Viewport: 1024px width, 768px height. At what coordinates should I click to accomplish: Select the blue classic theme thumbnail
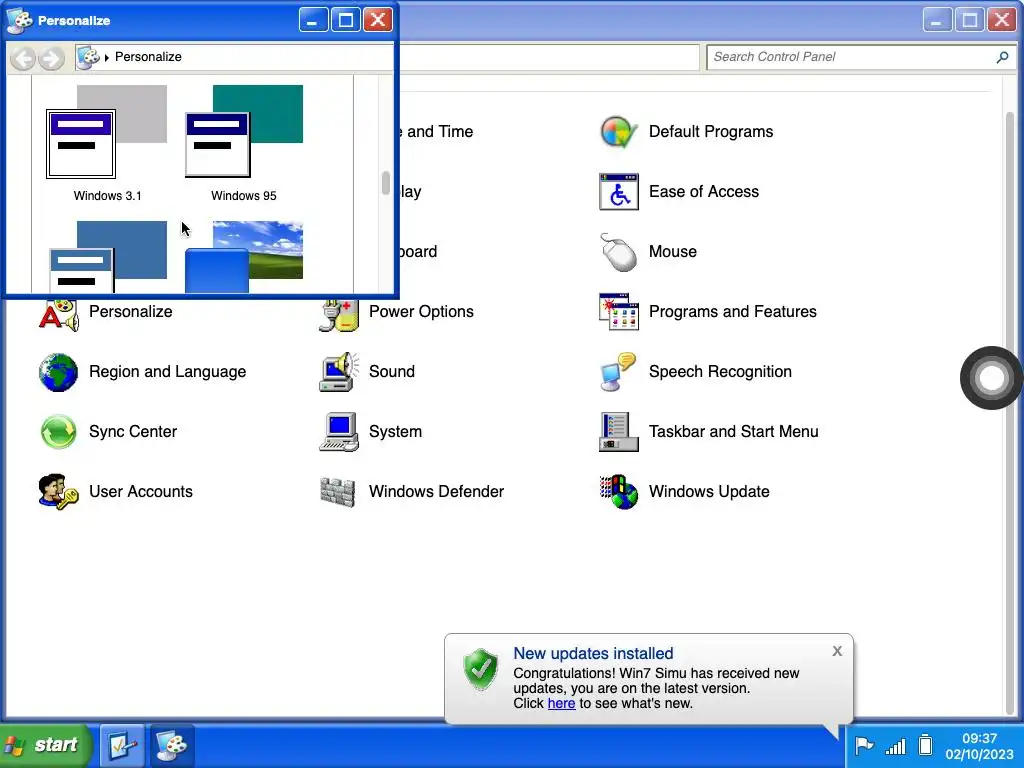click(108, 257)
